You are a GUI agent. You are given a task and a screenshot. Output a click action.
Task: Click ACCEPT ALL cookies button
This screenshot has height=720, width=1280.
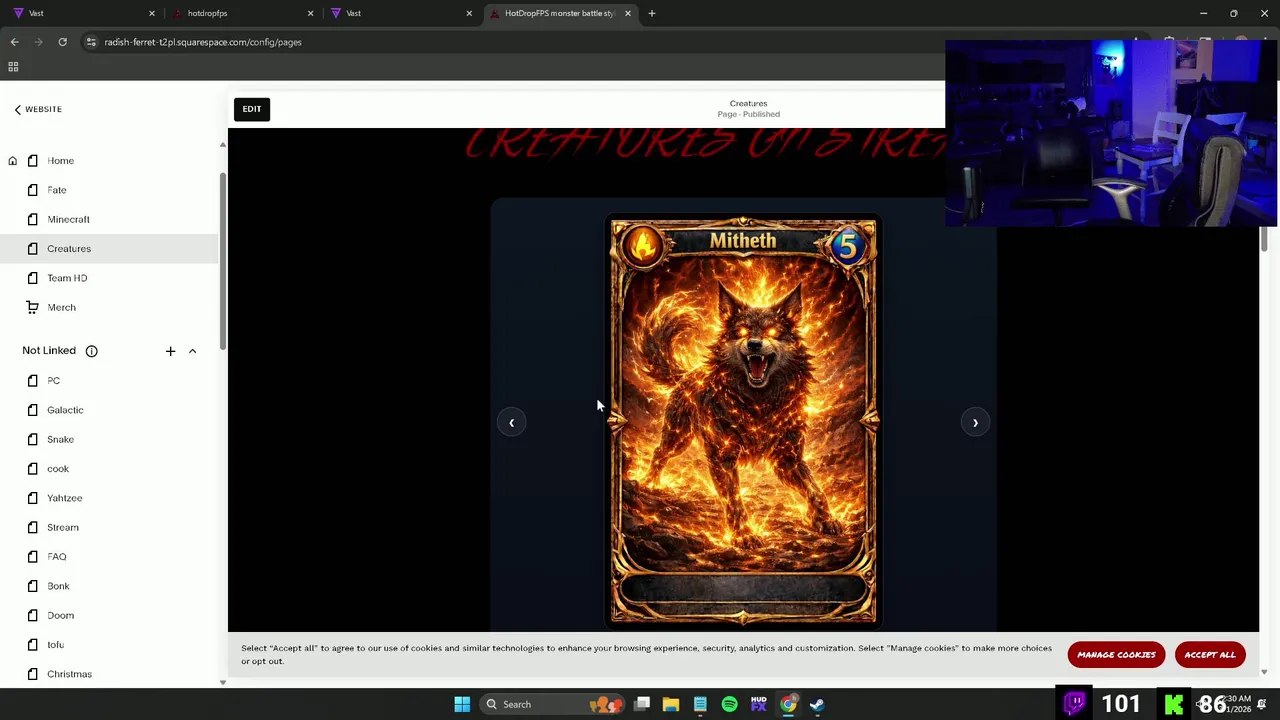[1210, 655]
